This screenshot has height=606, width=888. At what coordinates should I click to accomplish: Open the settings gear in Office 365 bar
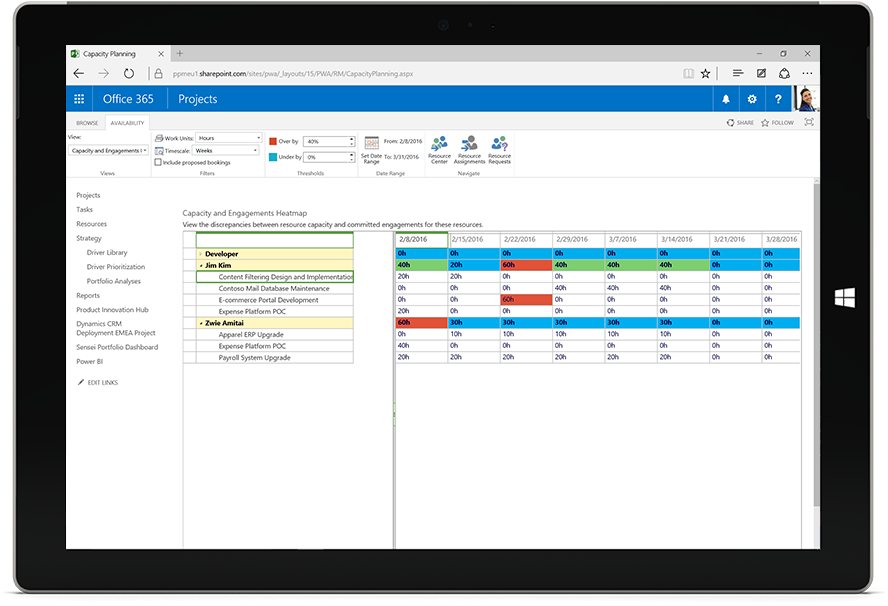[x=752, y=99]
